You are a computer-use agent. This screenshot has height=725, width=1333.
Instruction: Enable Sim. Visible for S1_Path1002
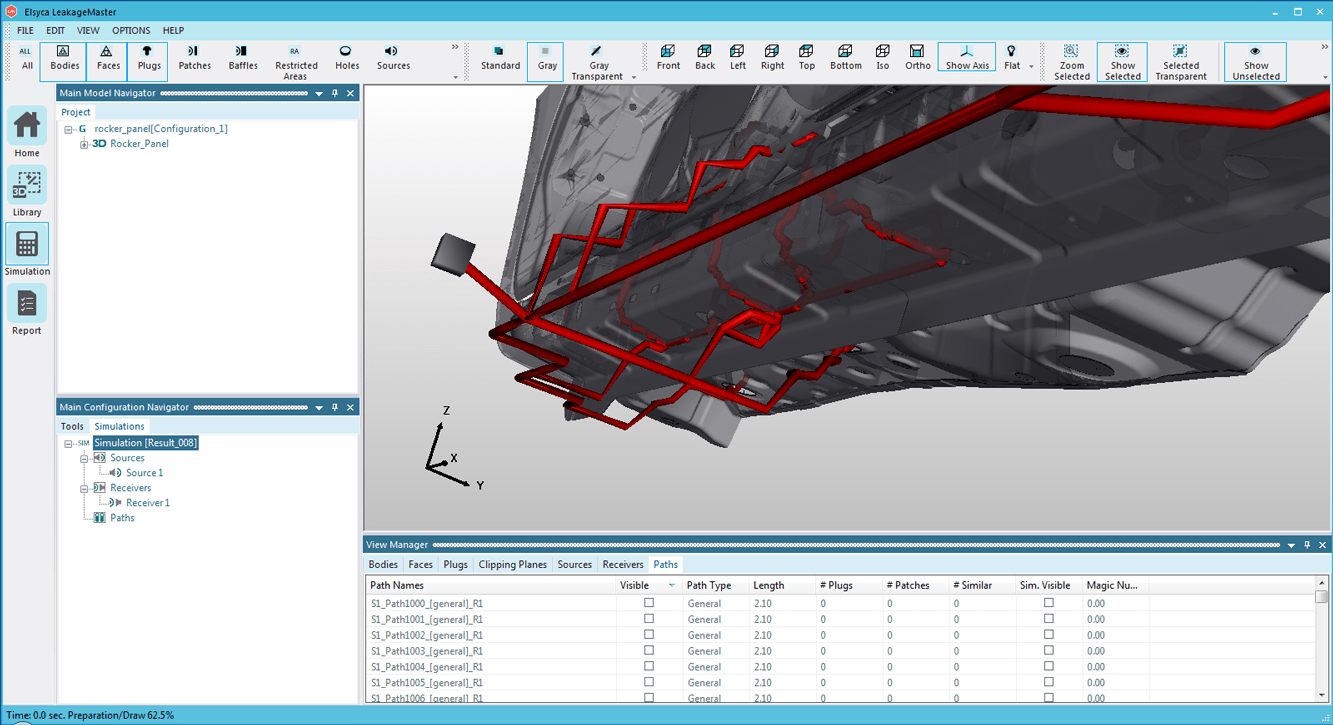1048,635
